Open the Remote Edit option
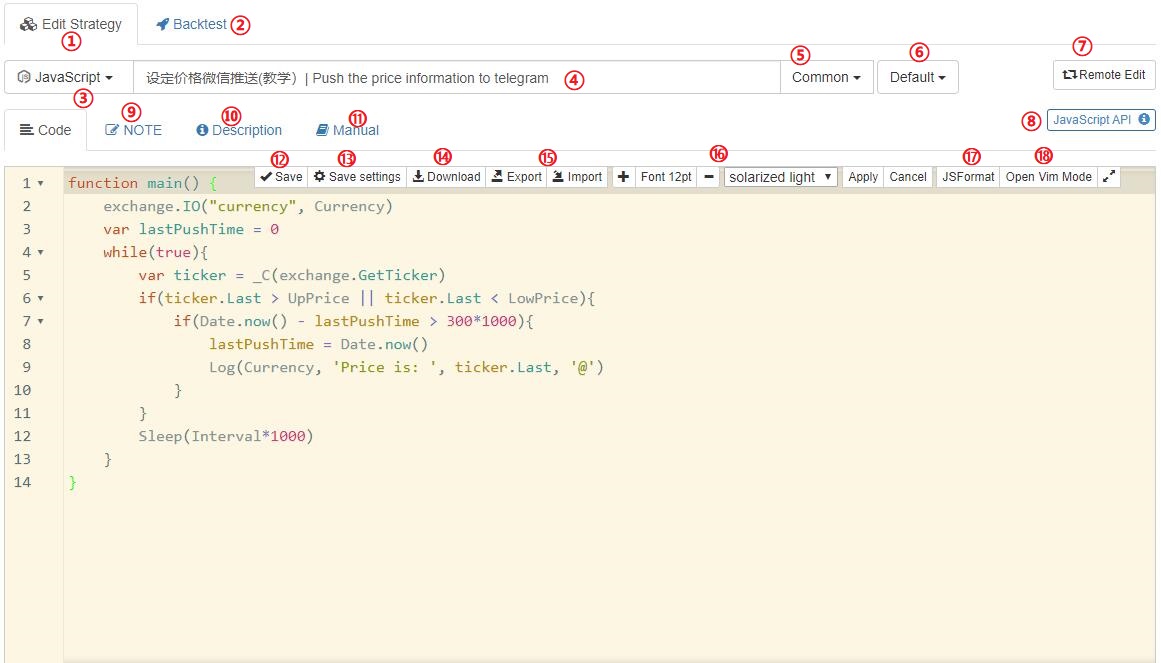This screenshot has height=663, width=1161. point(1104,75)
